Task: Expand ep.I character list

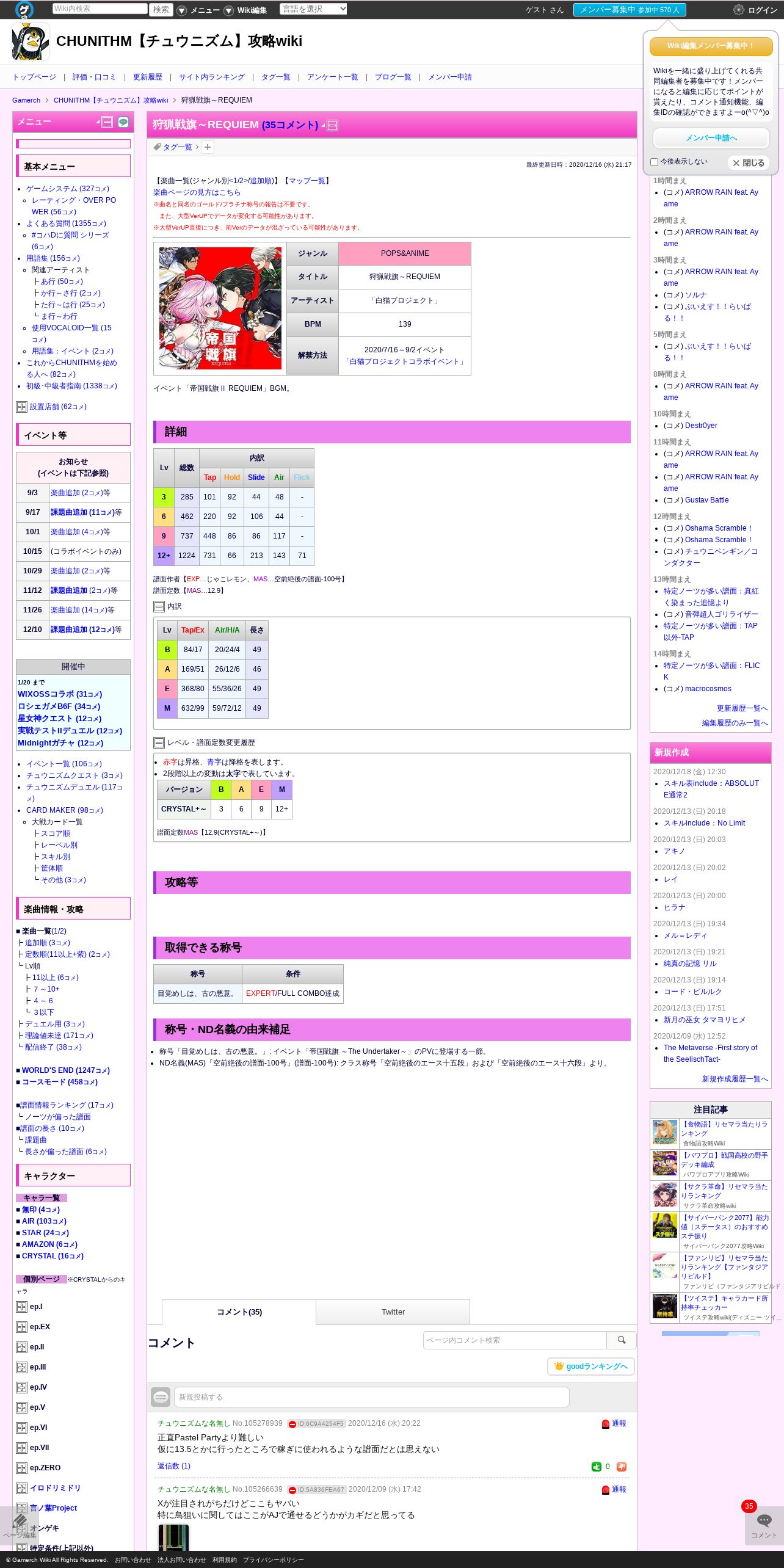Action: [21, 1307]
